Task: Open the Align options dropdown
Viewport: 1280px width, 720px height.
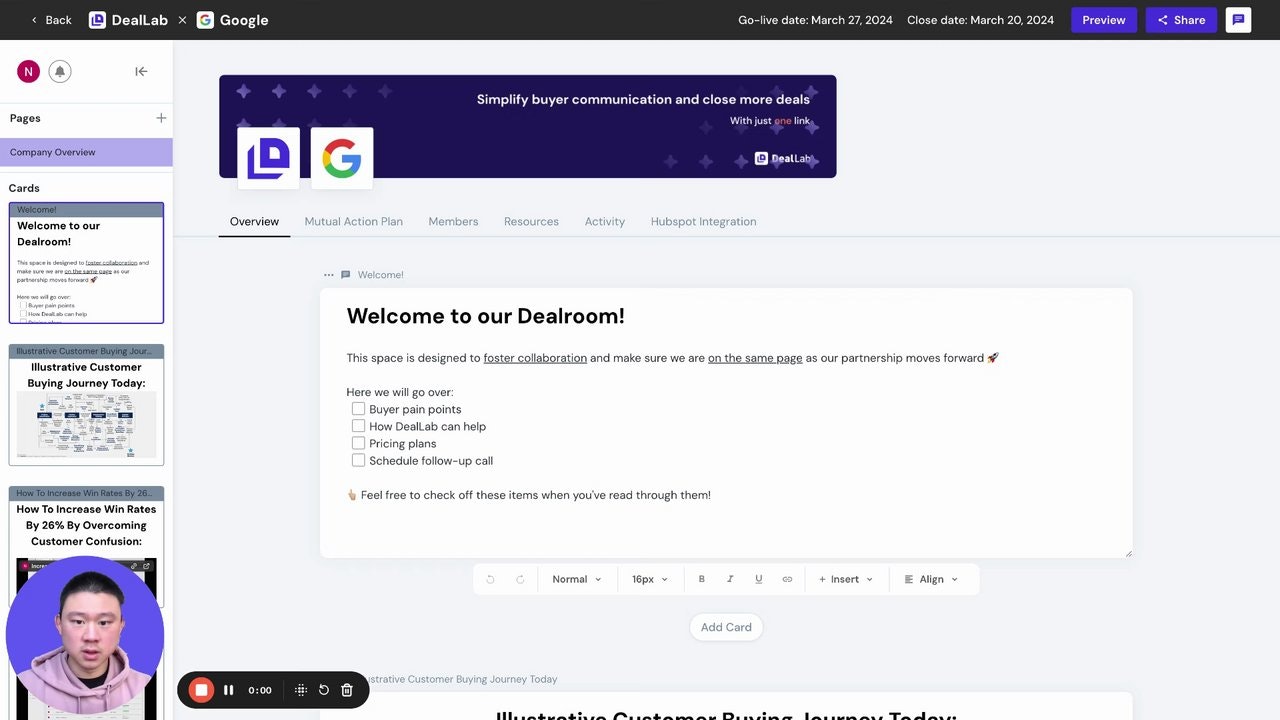Action: [x=932, y=578]
